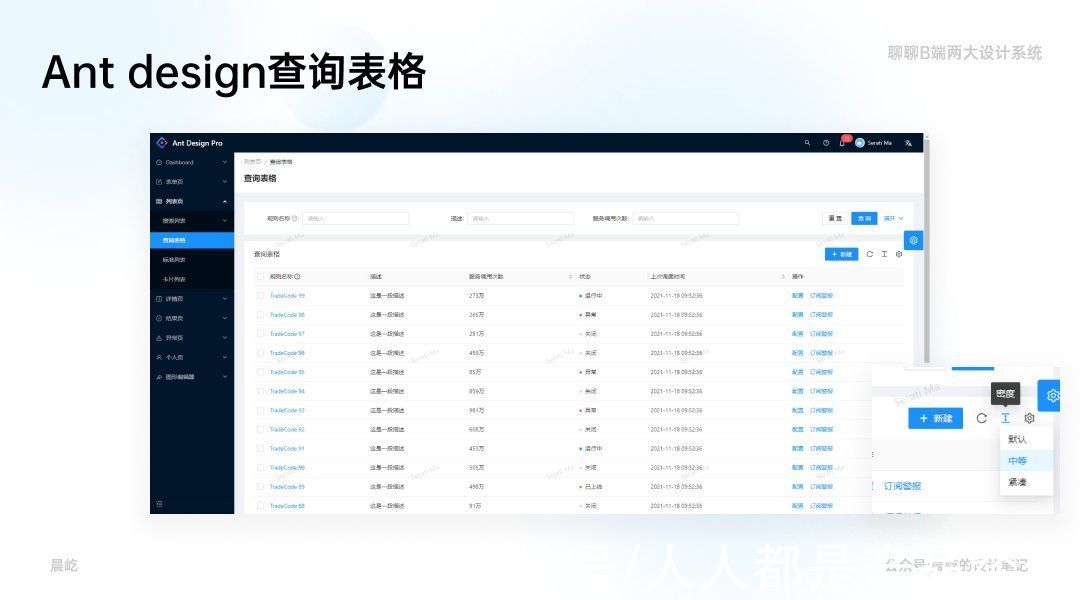
Task: Click the notification bell with red badge
Action: 843,143
